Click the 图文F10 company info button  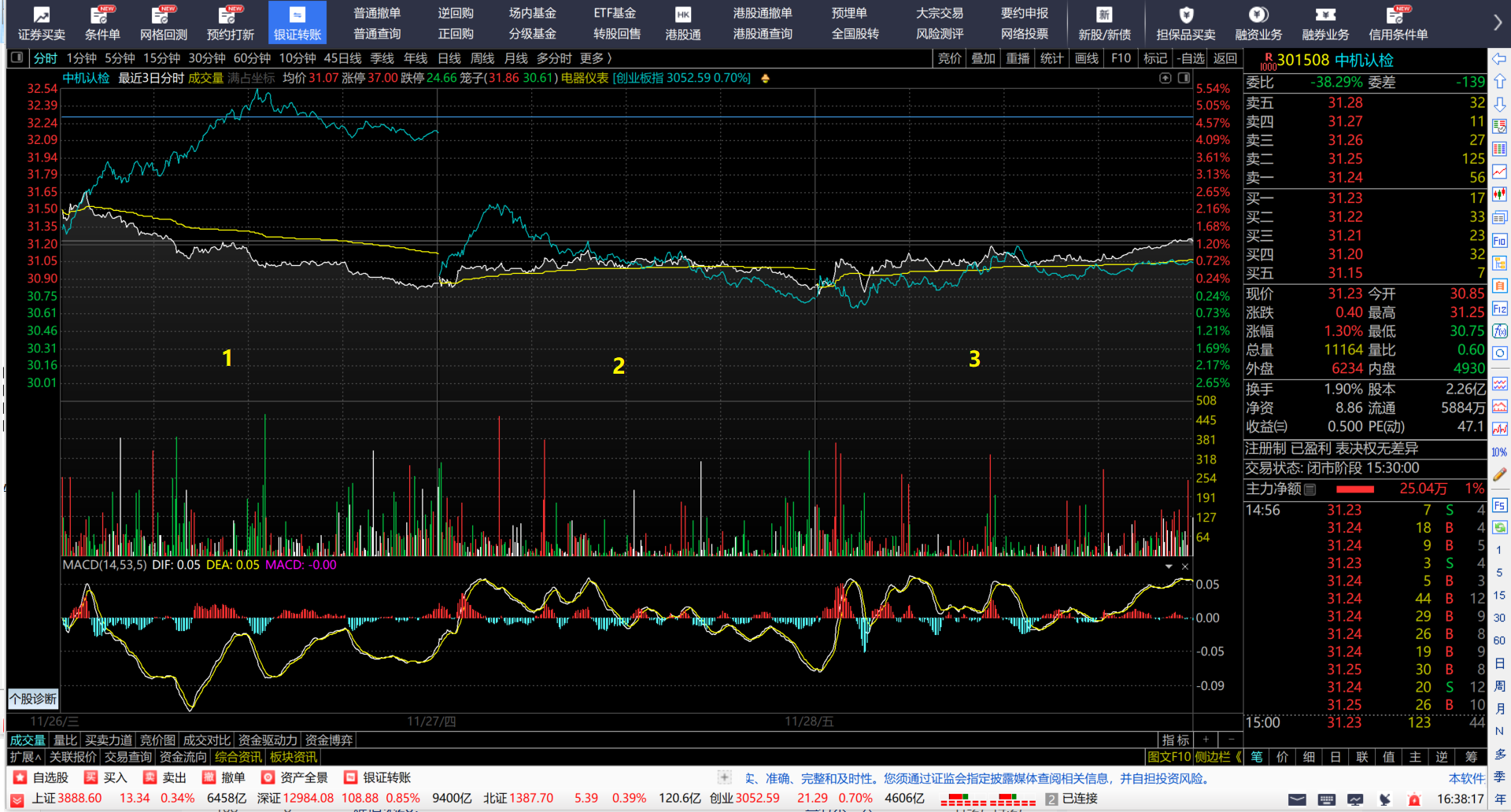(1169, 757)
